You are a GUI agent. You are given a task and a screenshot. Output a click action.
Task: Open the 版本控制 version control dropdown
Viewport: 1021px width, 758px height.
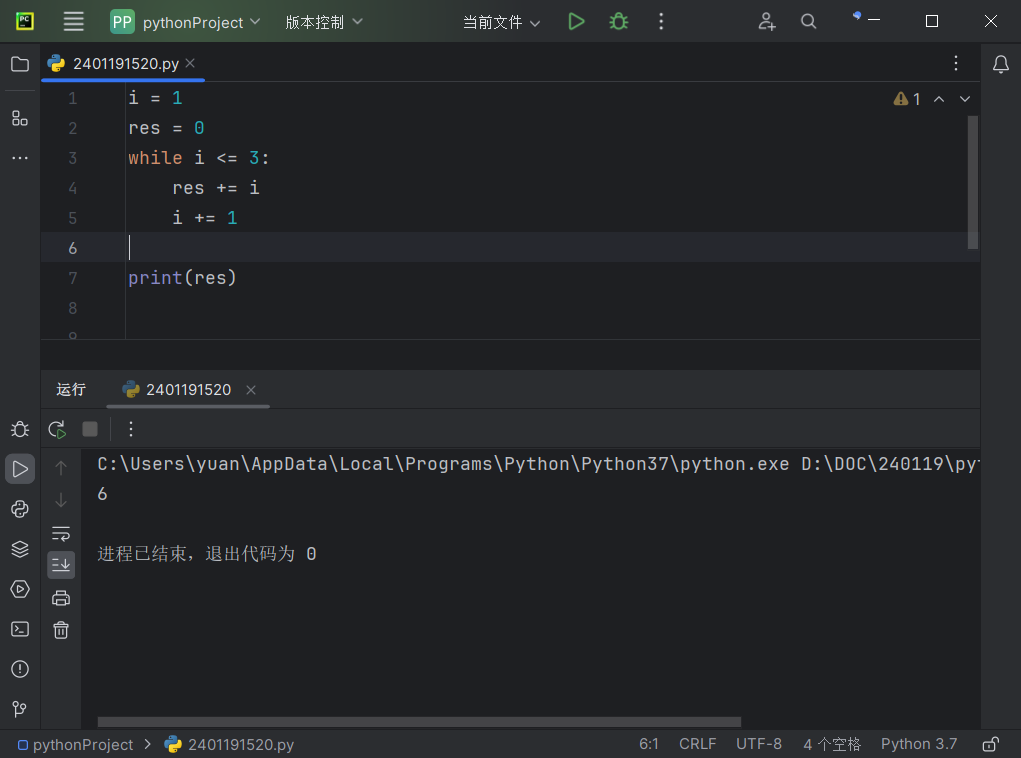tap(324, 22)
